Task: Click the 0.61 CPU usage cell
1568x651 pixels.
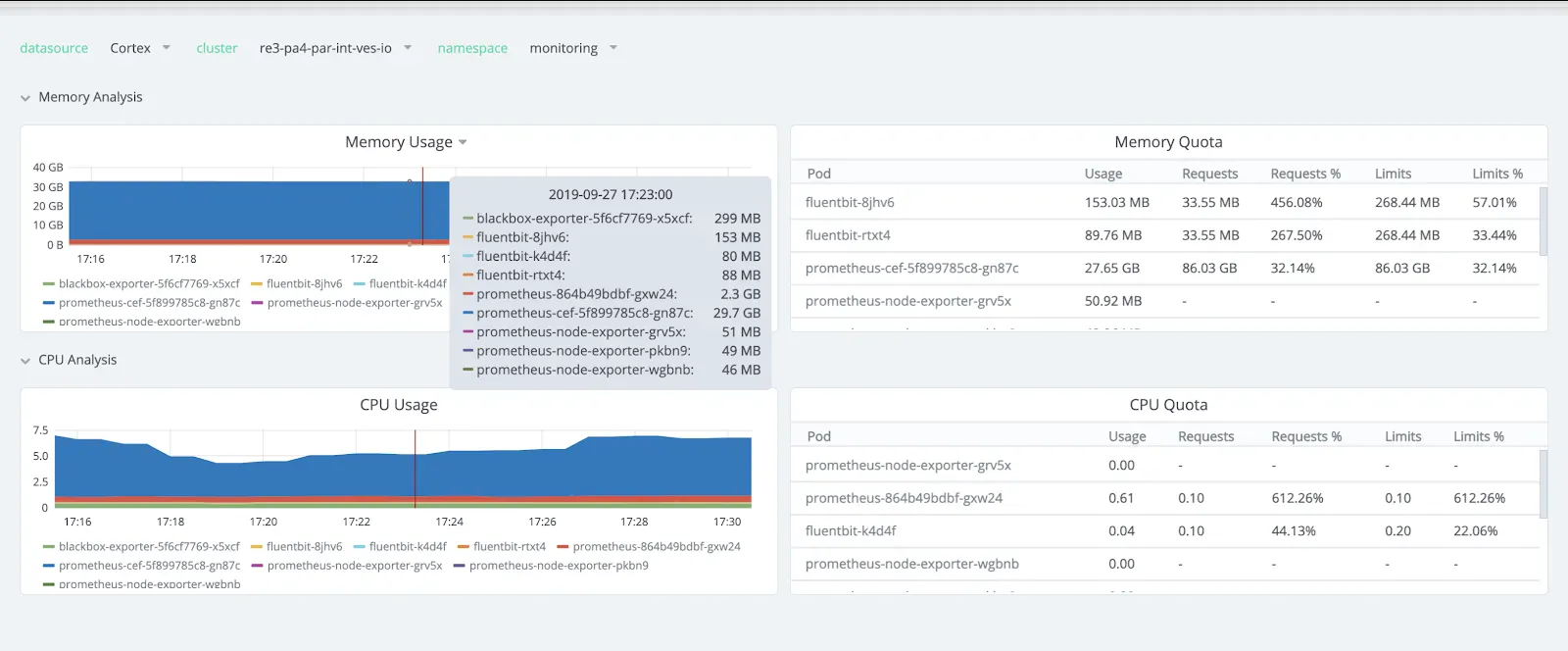Action: (x=1121, y=498)
